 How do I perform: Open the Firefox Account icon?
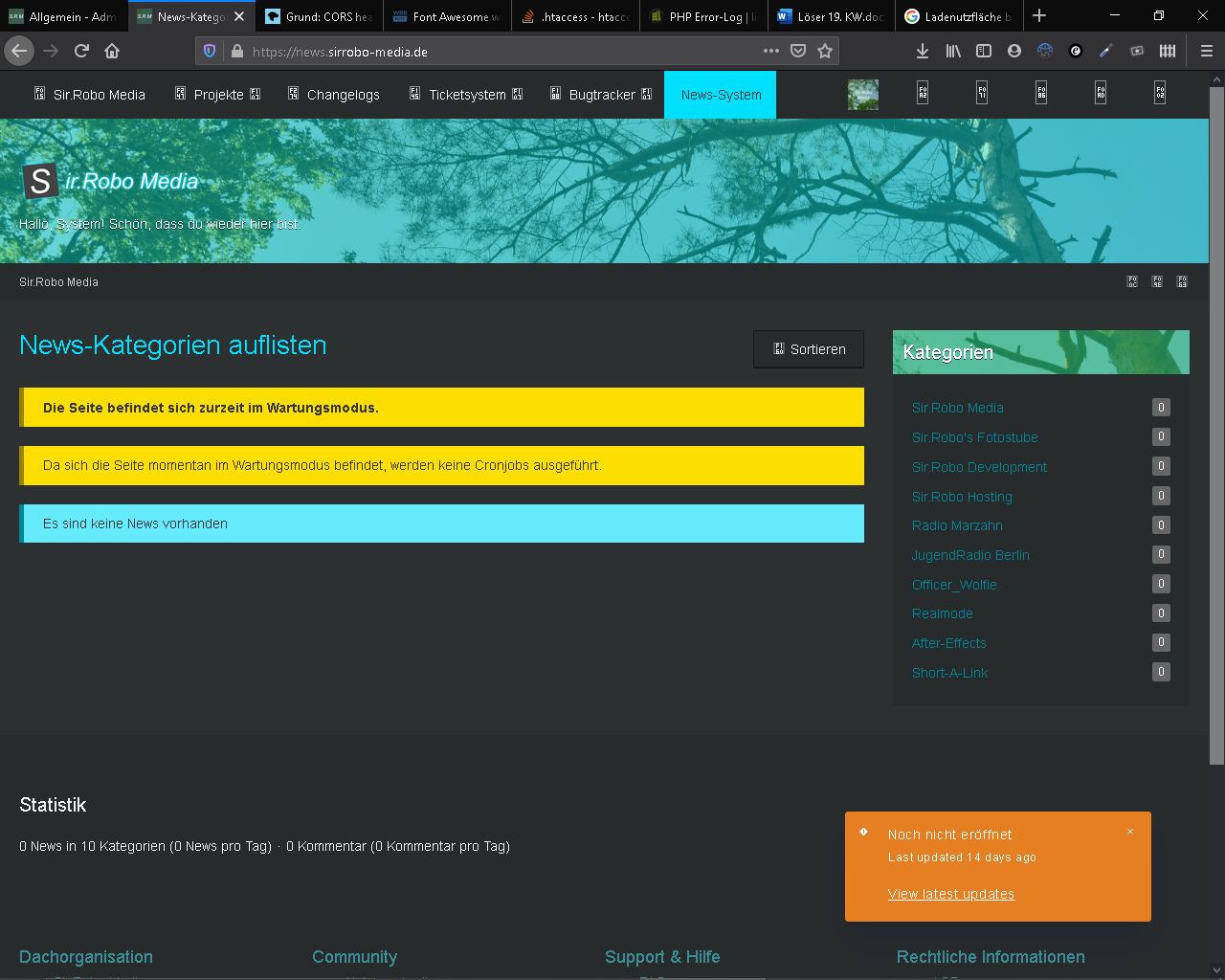pyautogui.click(x=1013, y=51)
